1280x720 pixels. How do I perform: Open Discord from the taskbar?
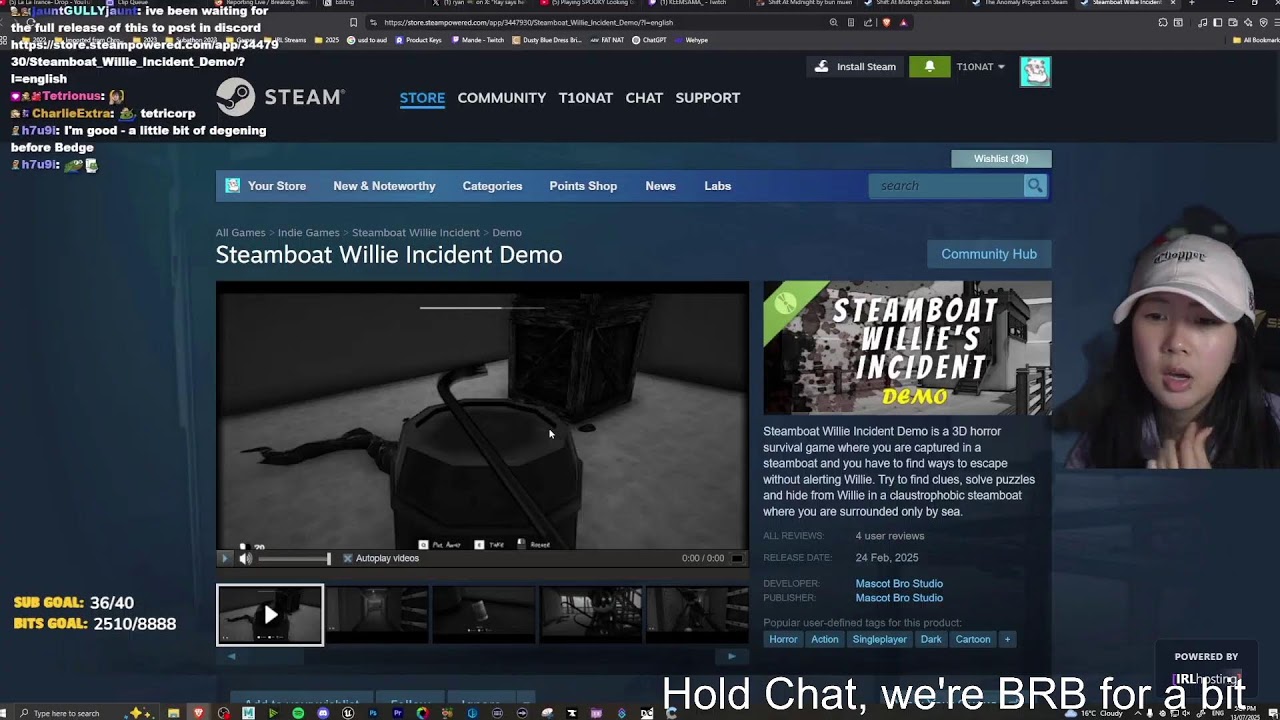tap(323, 713)
